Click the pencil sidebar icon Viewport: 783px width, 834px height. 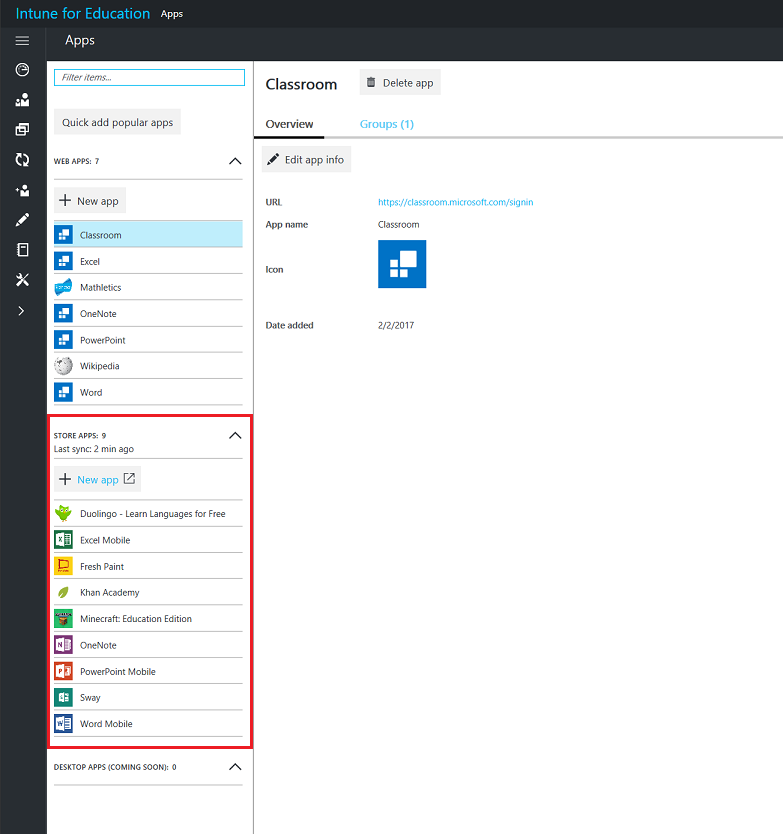22,220
